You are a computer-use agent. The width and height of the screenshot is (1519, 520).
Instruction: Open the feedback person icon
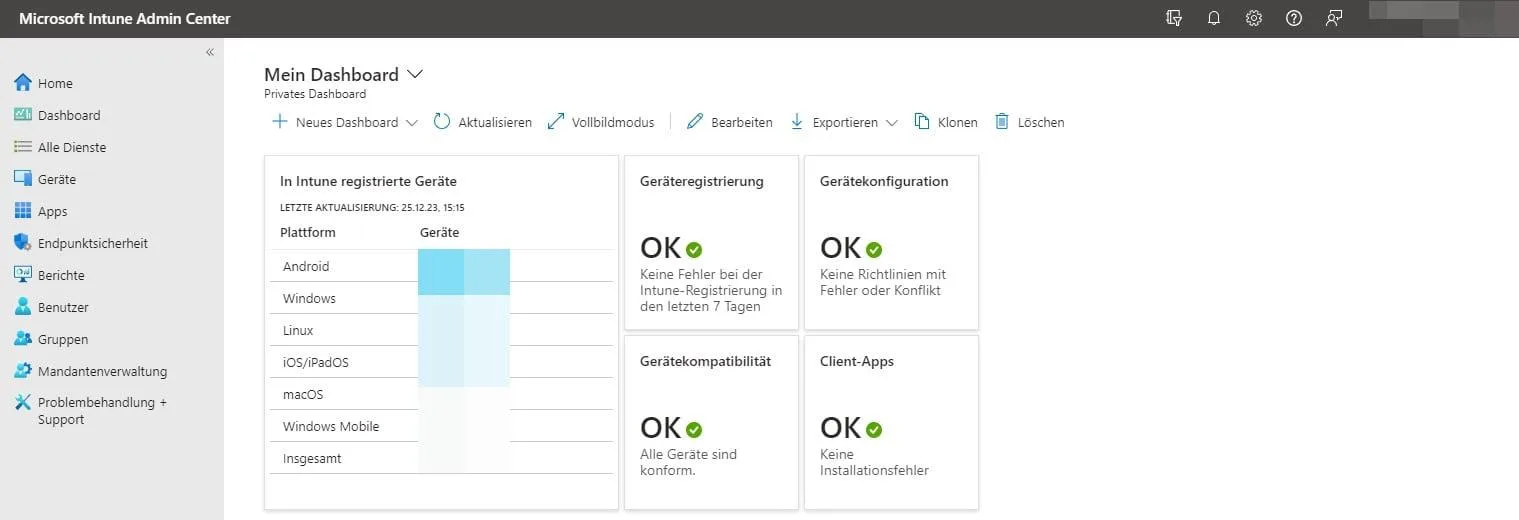(1334, 18)
